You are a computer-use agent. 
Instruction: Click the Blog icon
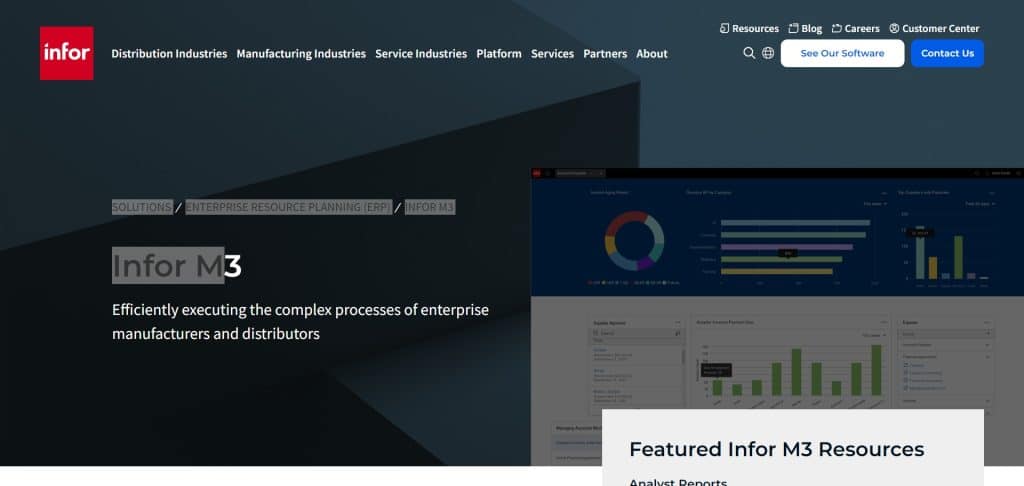coord(793,28)
